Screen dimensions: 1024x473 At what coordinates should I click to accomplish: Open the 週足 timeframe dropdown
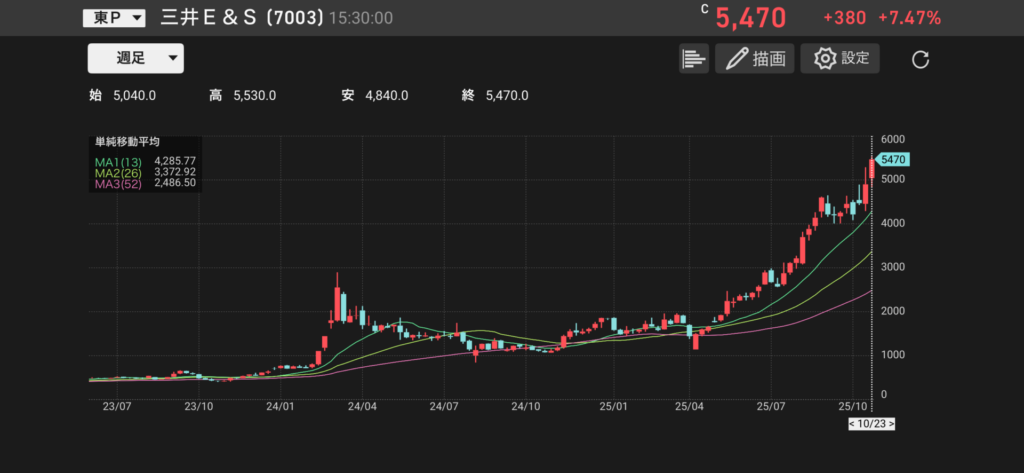135,58
